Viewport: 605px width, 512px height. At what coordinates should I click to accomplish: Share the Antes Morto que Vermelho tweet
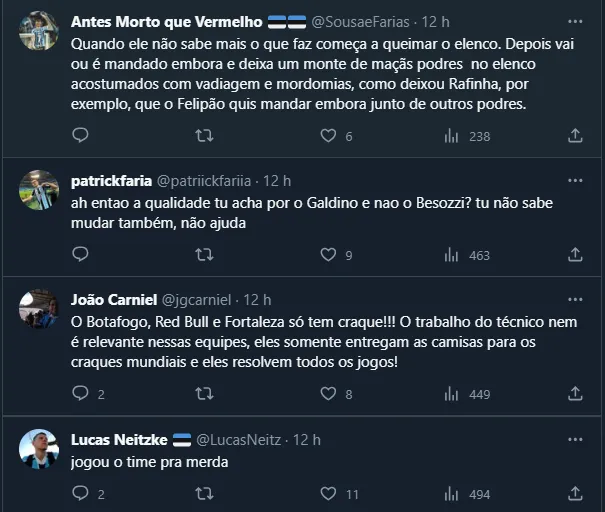pyautogui.click(x=575, y=136)
